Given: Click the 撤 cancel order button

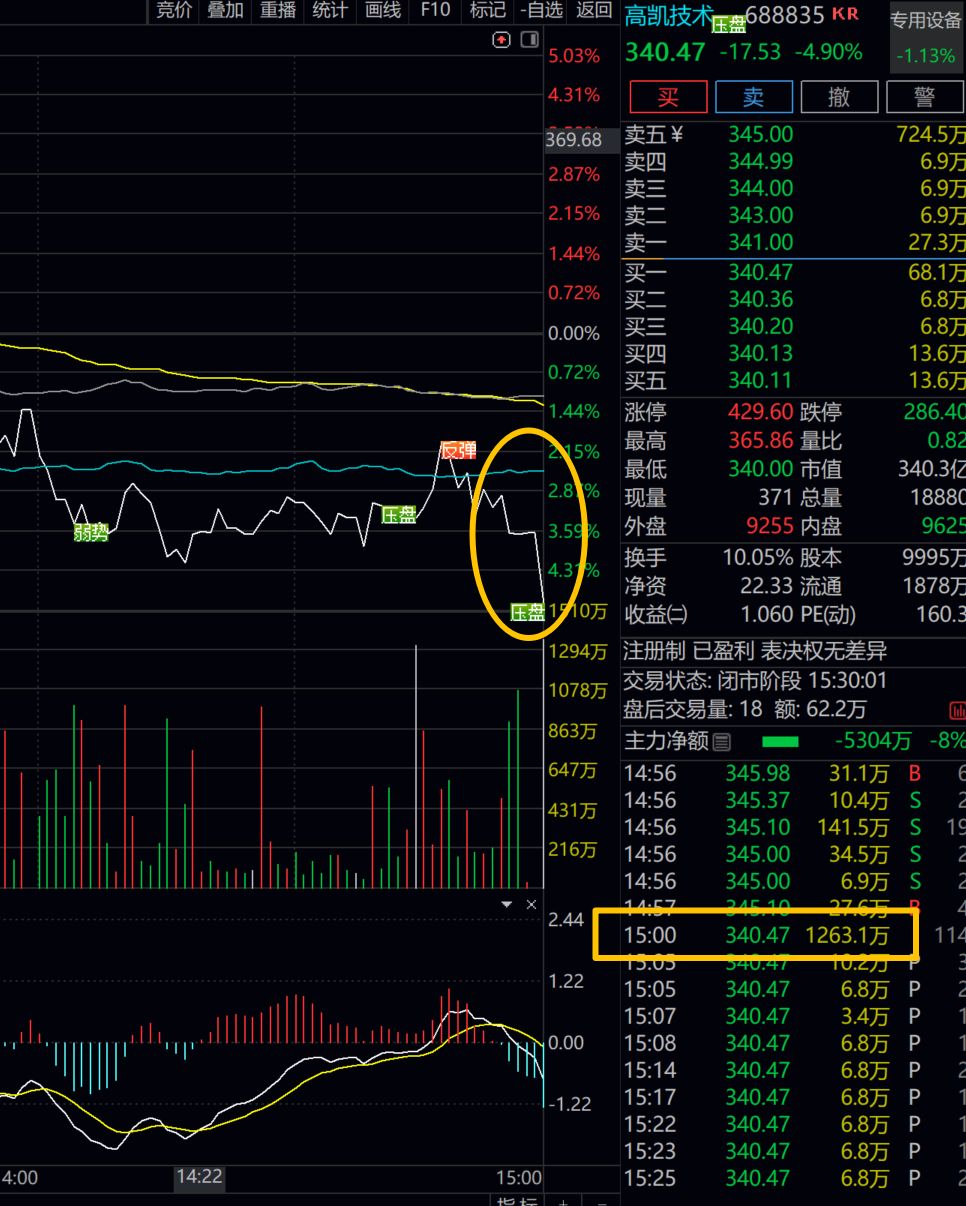Looking at the screenshot, I should coord(840,97).
